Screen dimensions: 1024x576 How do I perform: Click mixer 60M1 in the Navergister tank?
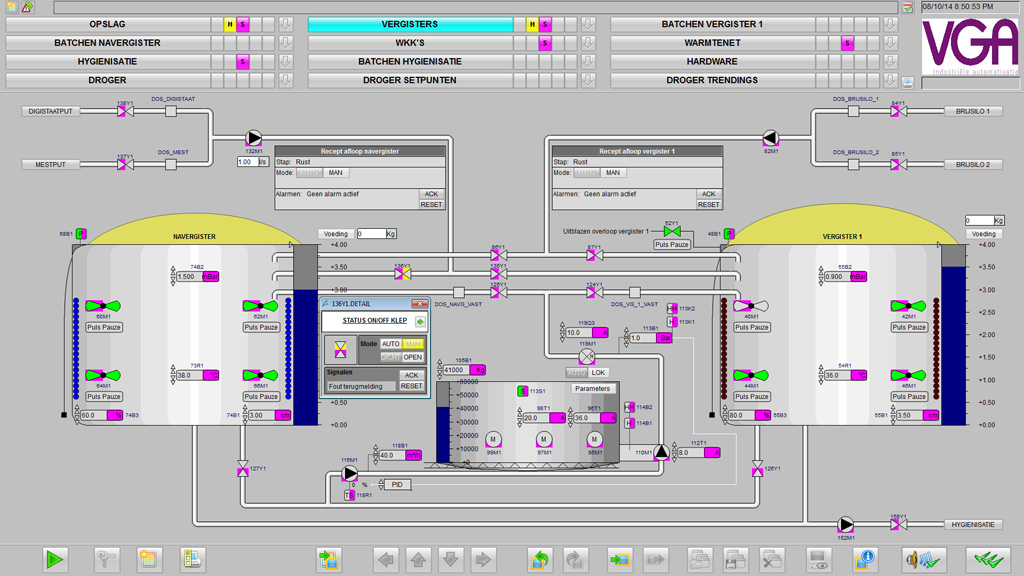click(103, 306)
